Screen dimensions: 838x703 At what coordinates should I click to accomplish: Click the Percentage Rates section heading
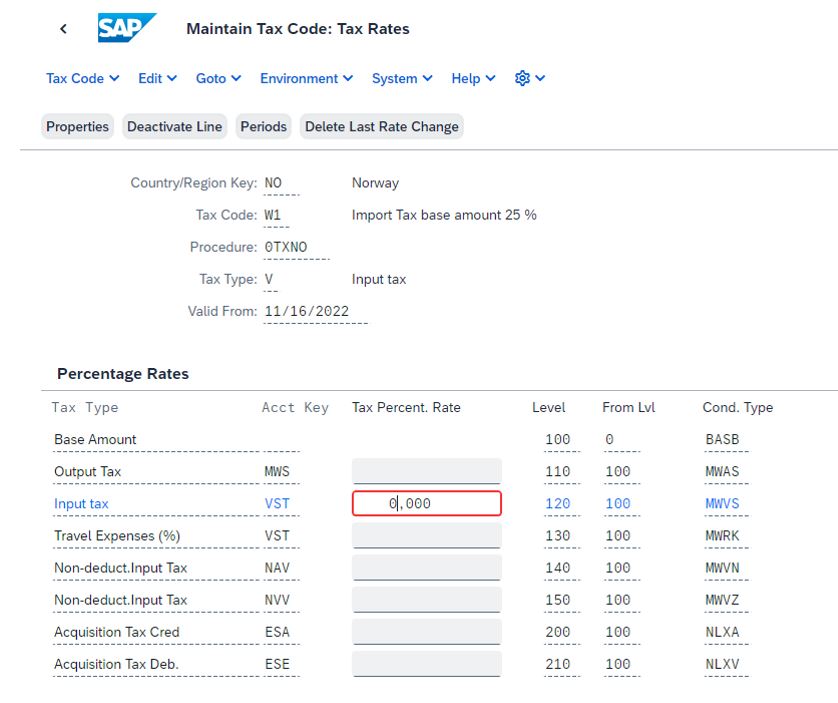click(x=123, y=373)
